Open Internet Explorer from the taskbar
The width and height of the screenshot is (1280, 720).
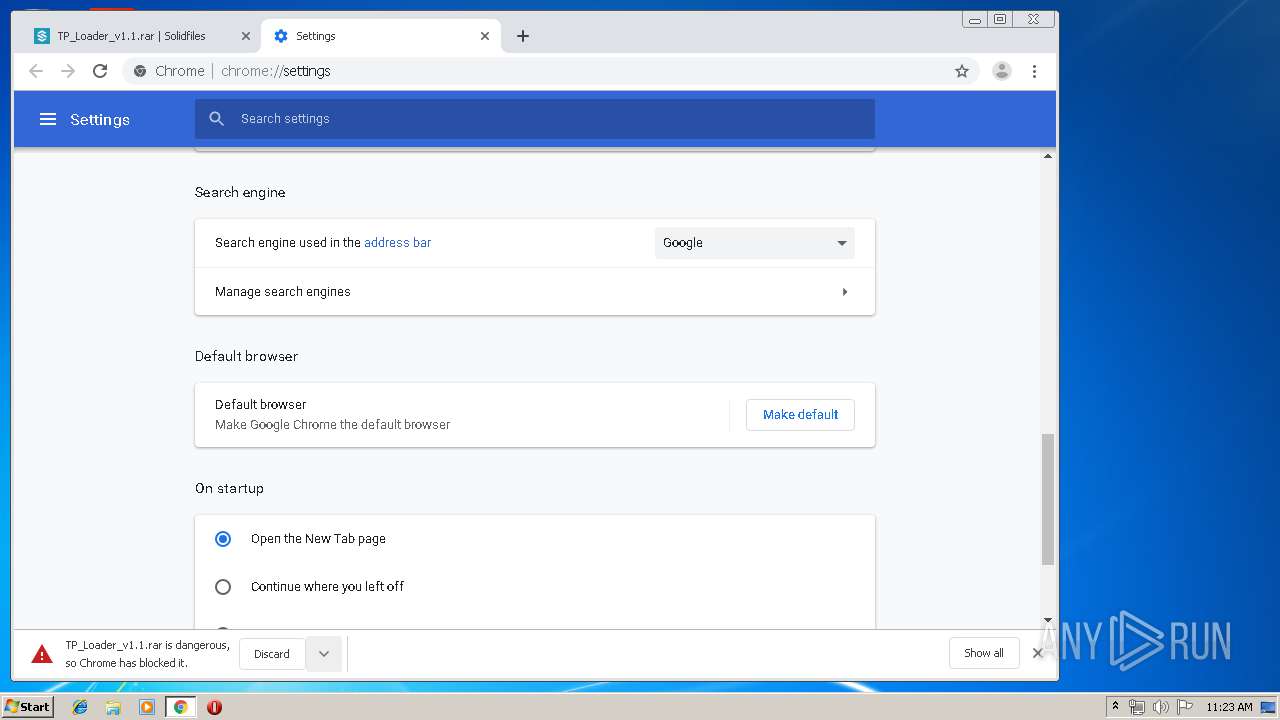click(x=80, y=707)
